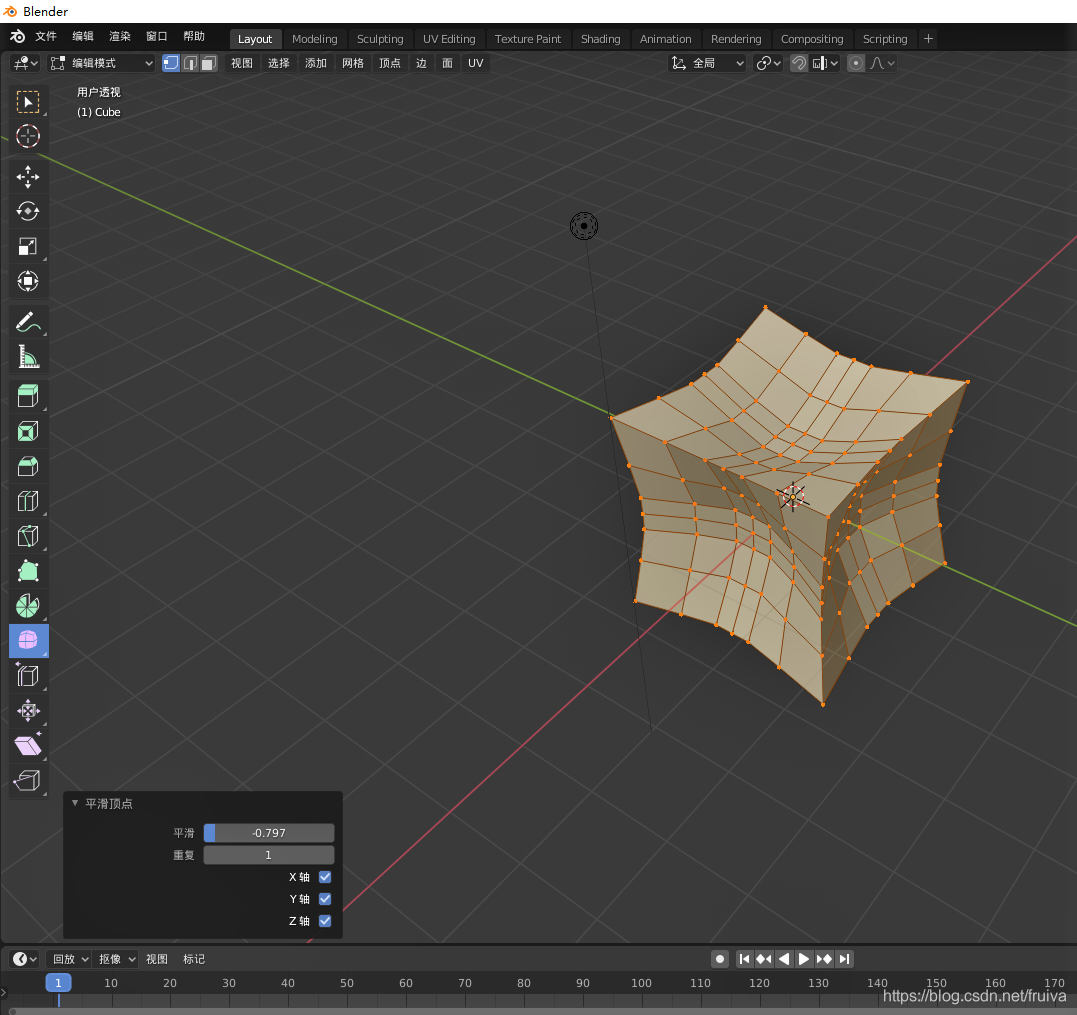The width and height of the screenshot is (1077, 1015).
Task: Open the 顶点 vertex menu
Action: point(390,63)
